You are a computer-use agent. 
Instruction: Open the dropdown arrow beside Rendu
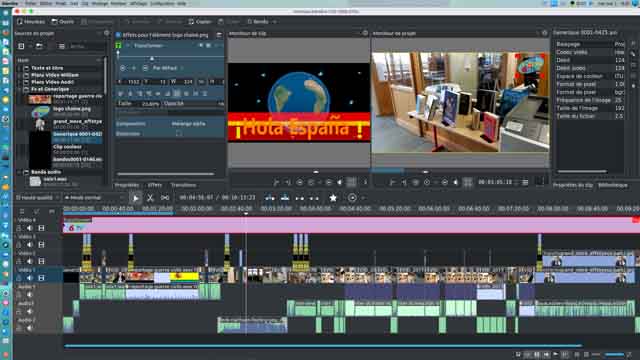point(275,22)
